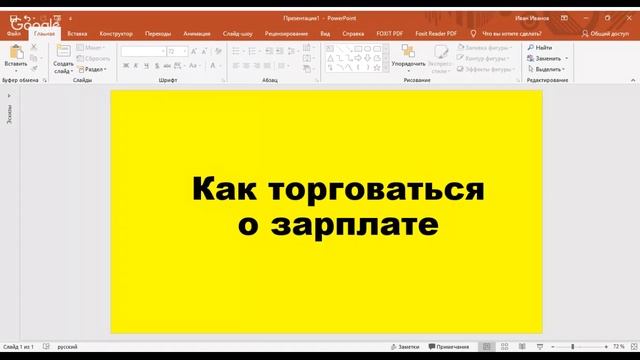This screenshot has height=360, width=640.
Task: Switch to Slide Sorter view icon
Action: coord(504,347)
